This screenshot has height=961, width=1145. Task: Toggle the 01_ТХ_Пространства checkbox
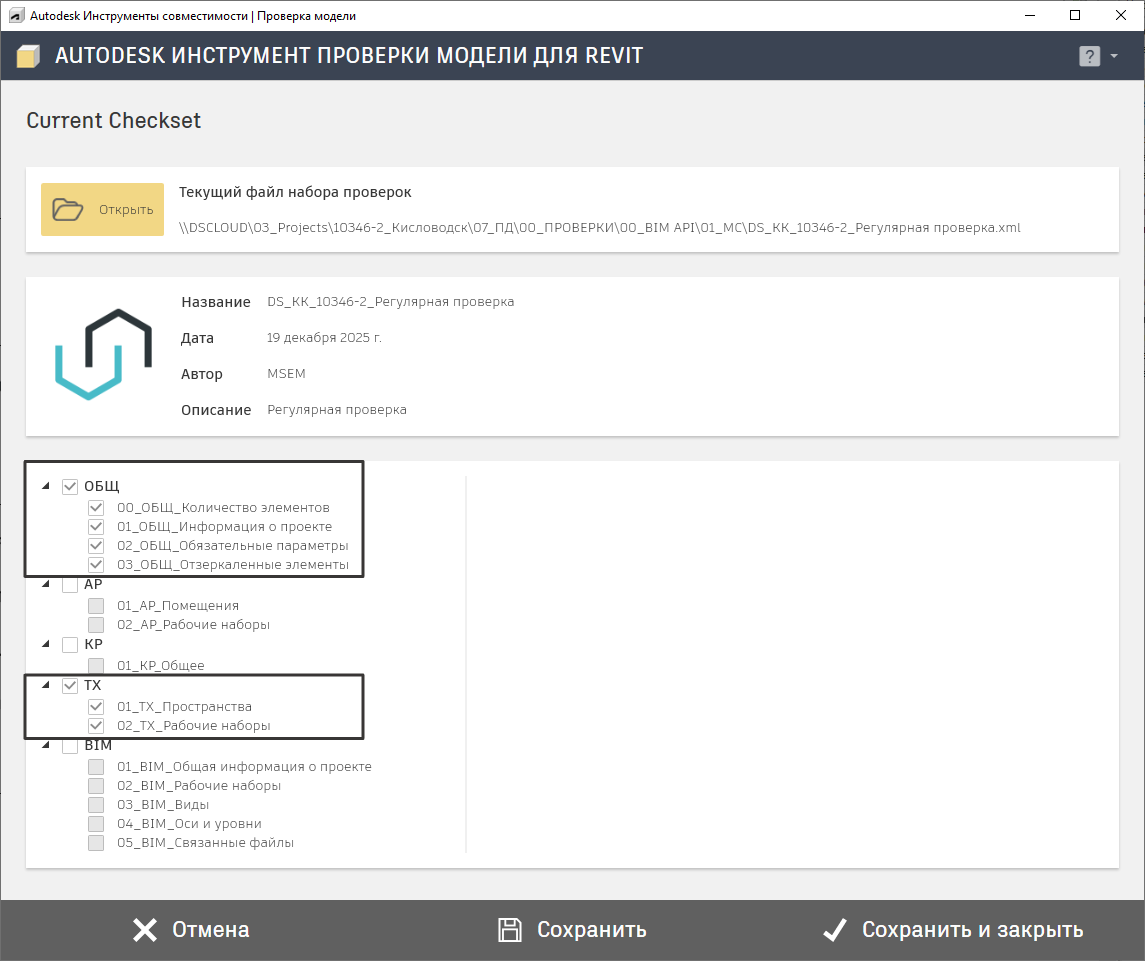(96, 707)
